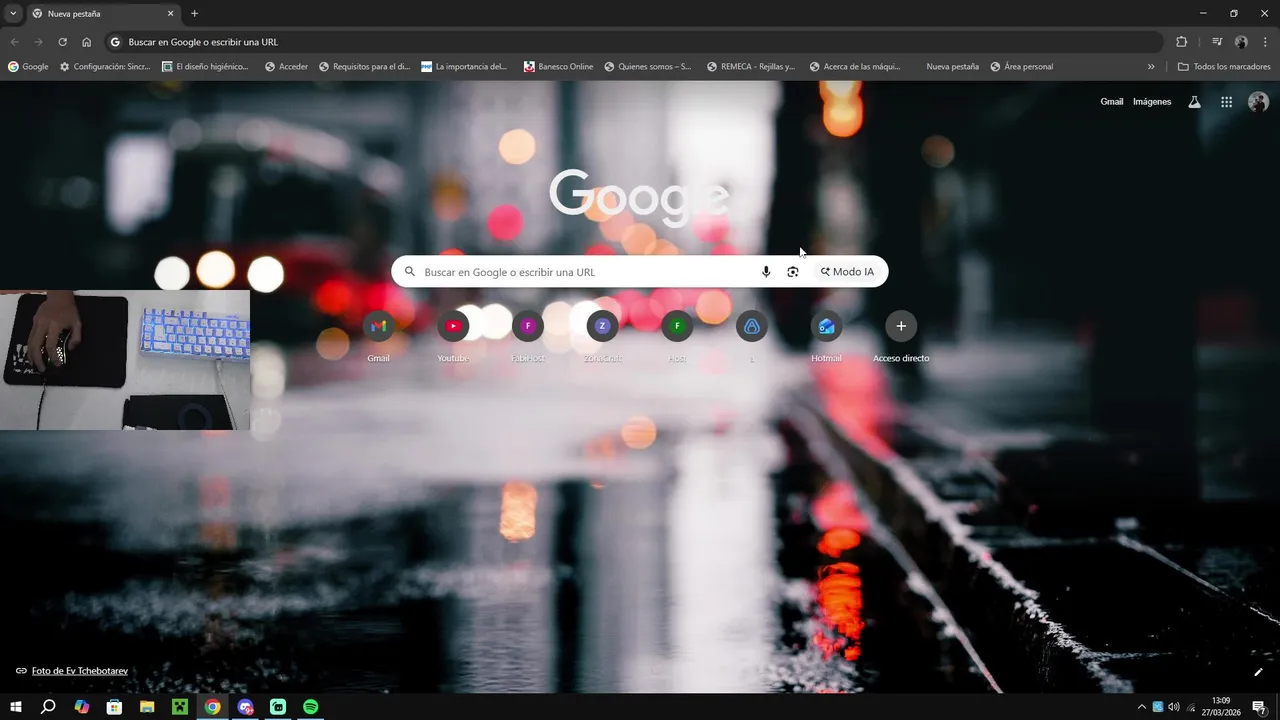The width and height of the screenshot is (1280, 720).
Task: Open the Banesco Online bookmark
Action: pos(558,67)
